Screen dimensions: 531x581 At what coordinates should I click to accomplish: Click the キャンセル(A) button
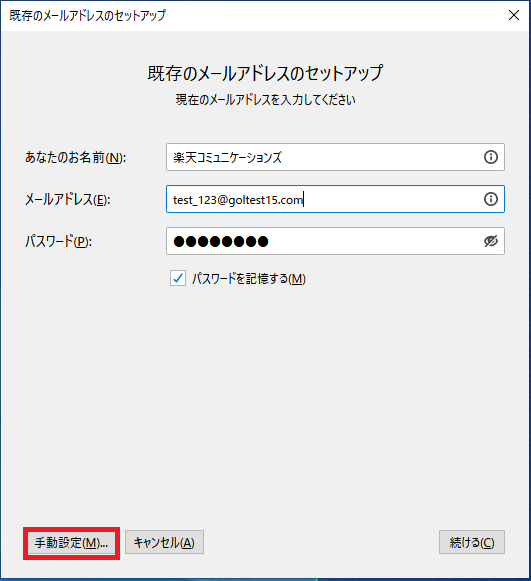coord(164,542)
